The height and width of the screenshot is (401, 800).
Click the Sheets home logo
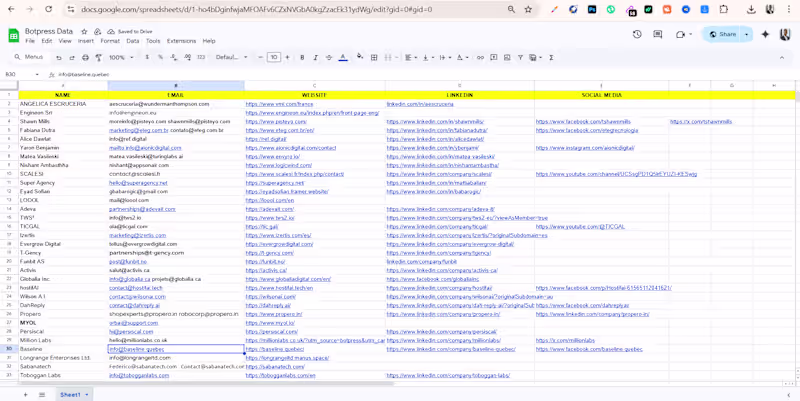click(x=13, y=35)
